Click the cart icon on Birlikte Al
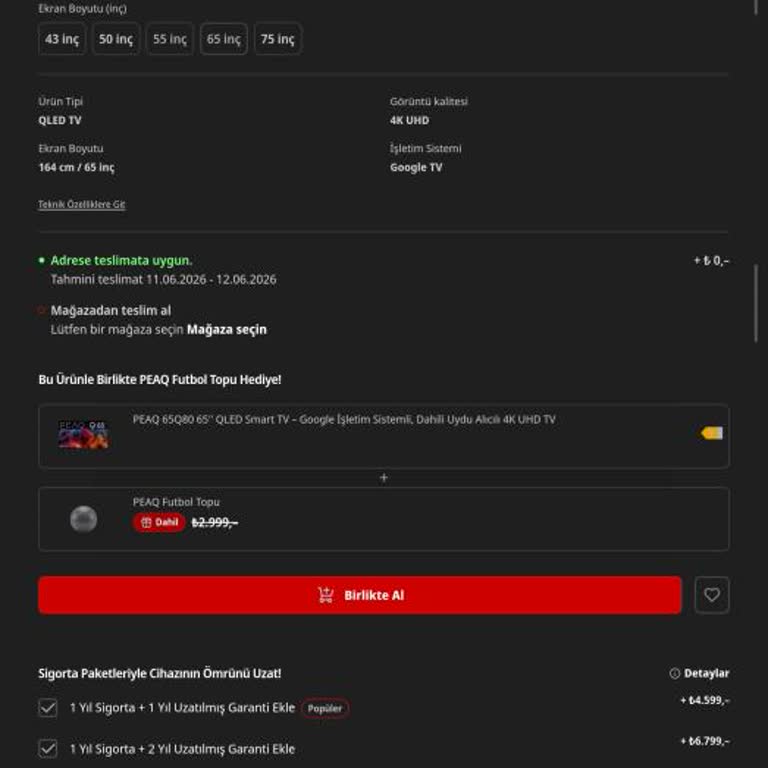The width and height of the screenshot is (768, 768). (x=326, y=595)
